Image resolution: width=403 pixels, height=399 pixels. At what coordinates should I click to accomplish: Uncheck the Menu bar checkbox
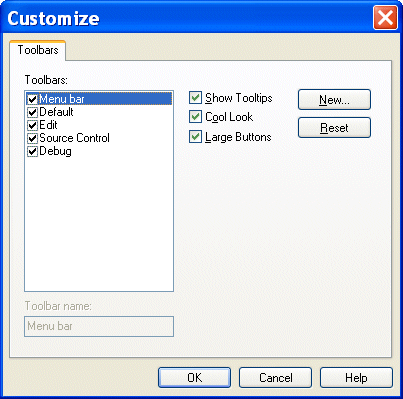pyautogui.click(x=32, y=99)
